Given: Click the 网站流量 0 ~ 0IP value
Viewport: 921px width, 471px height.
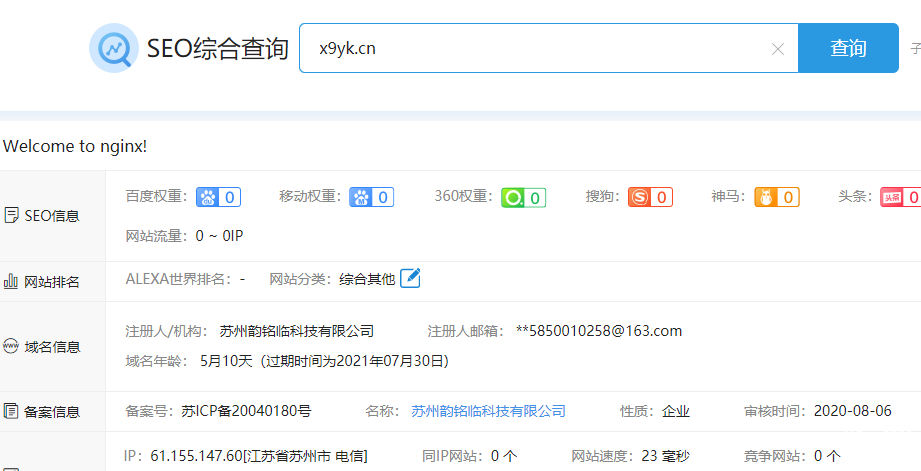Looking at the screenshot, I should coord(219,236).
